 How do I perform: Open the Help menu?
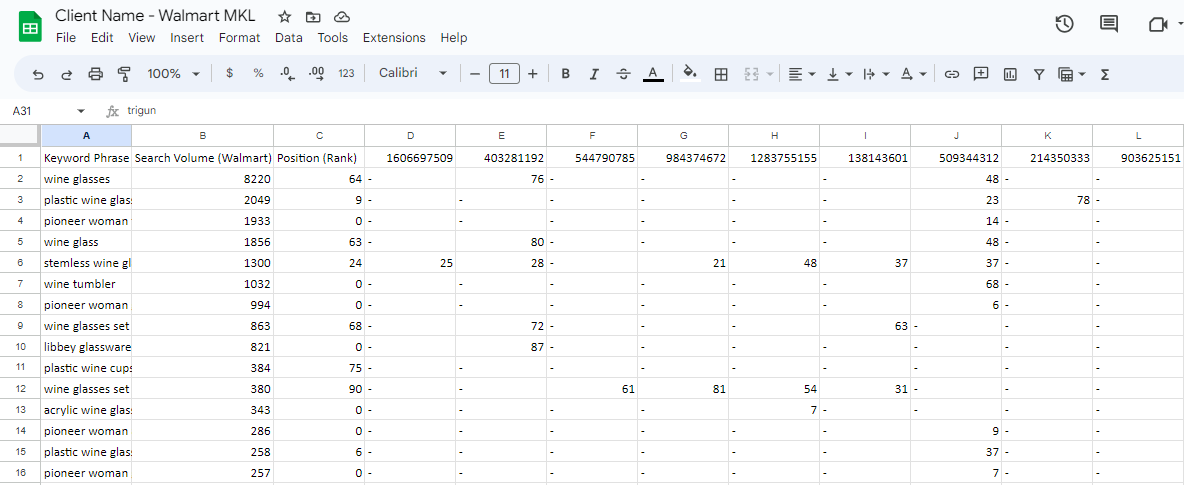point(454,38)
